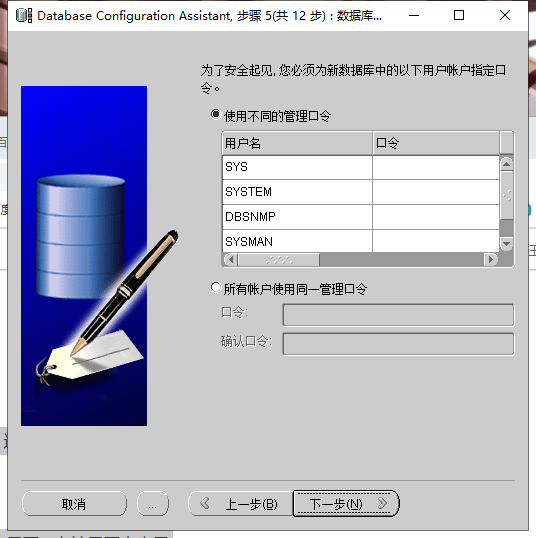Click the Database Configuration Assistant title icon
The width and height of the screenshot is (536, 538).
tap(24, 16)
